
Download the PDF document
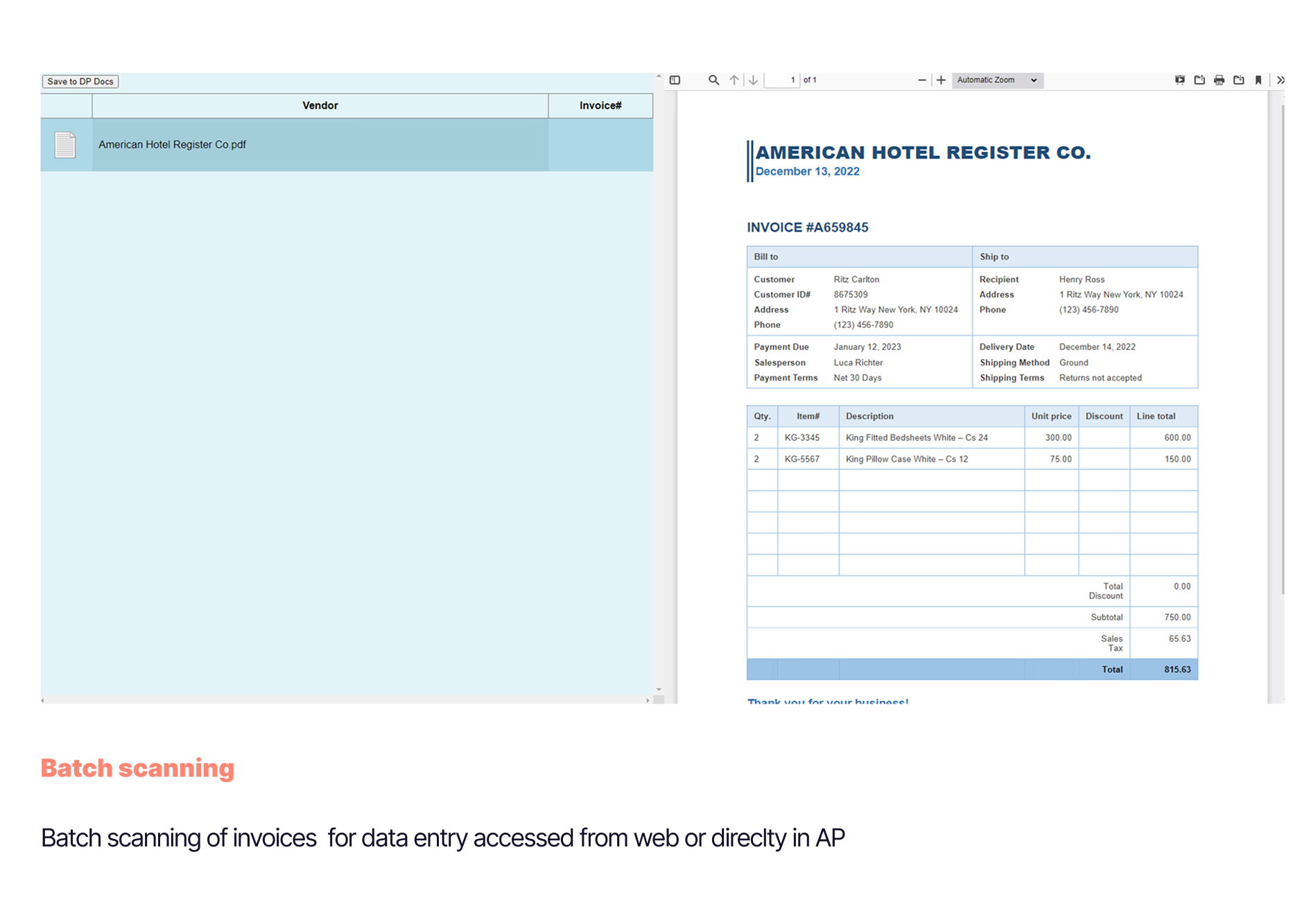pyautogui.click(x=1239, y=80)
